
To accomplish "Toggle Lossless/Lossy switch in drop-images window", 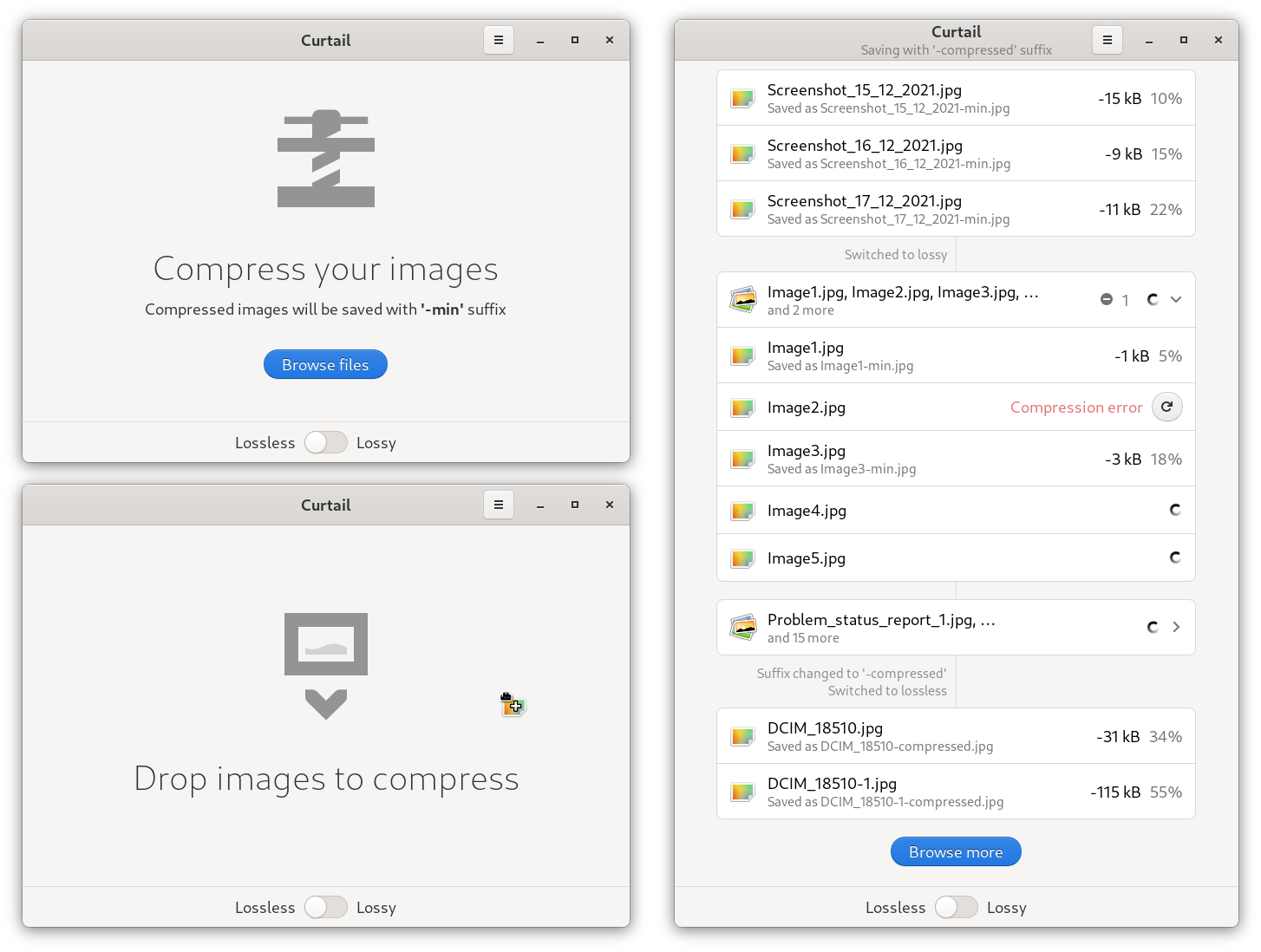I will tap(326, 907).
